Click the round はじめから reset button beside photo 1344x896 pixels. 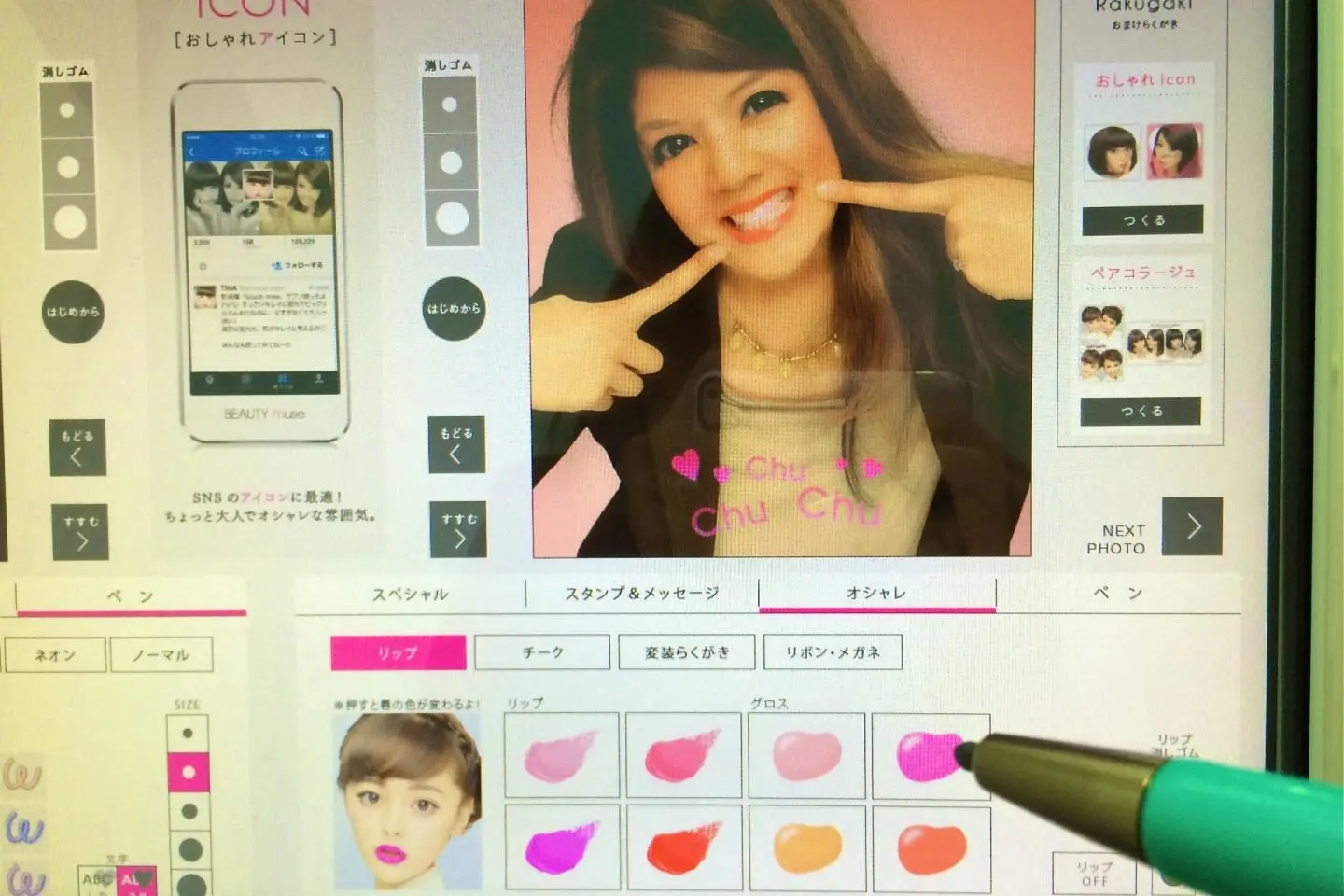(454, 309)
